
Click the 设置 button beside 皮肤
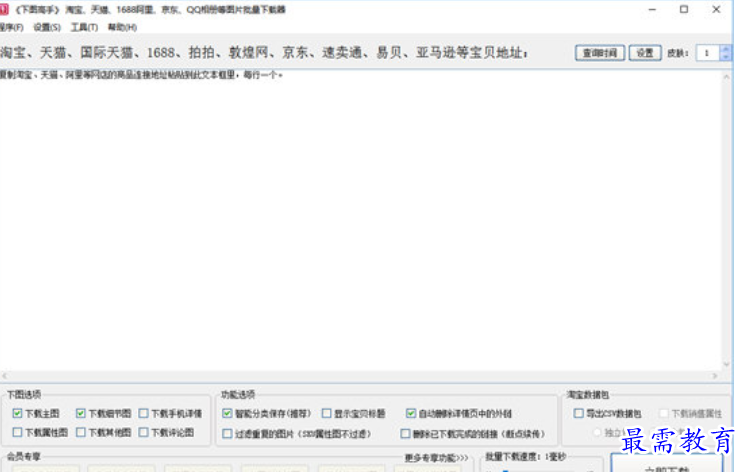click(x=645, y=53)
